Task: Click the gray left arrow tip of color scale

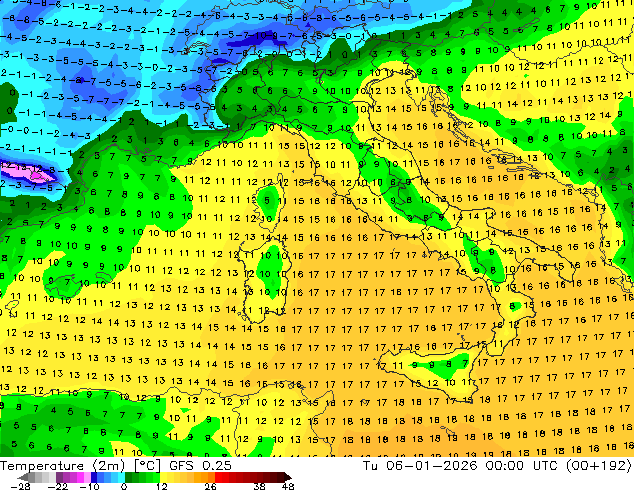Action: [23, 477]
